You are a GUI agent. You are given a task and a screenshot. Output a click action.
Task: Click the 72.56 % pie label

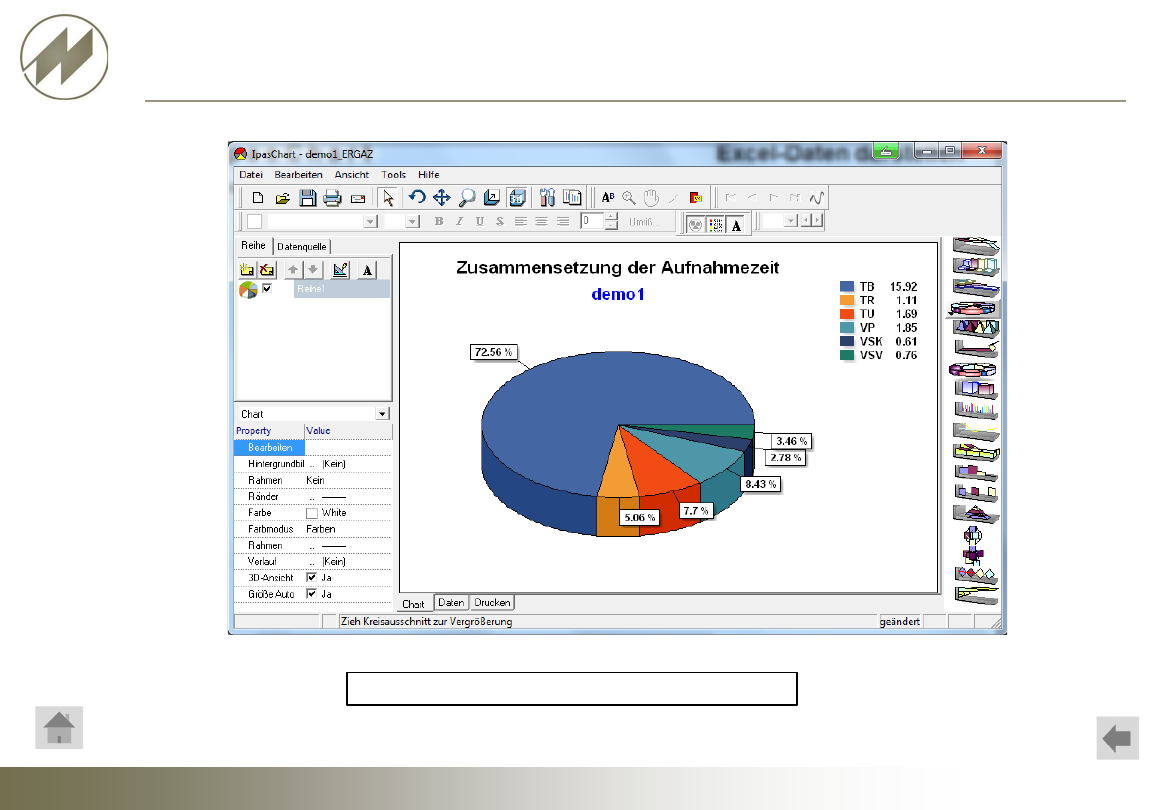coord(493,352)
